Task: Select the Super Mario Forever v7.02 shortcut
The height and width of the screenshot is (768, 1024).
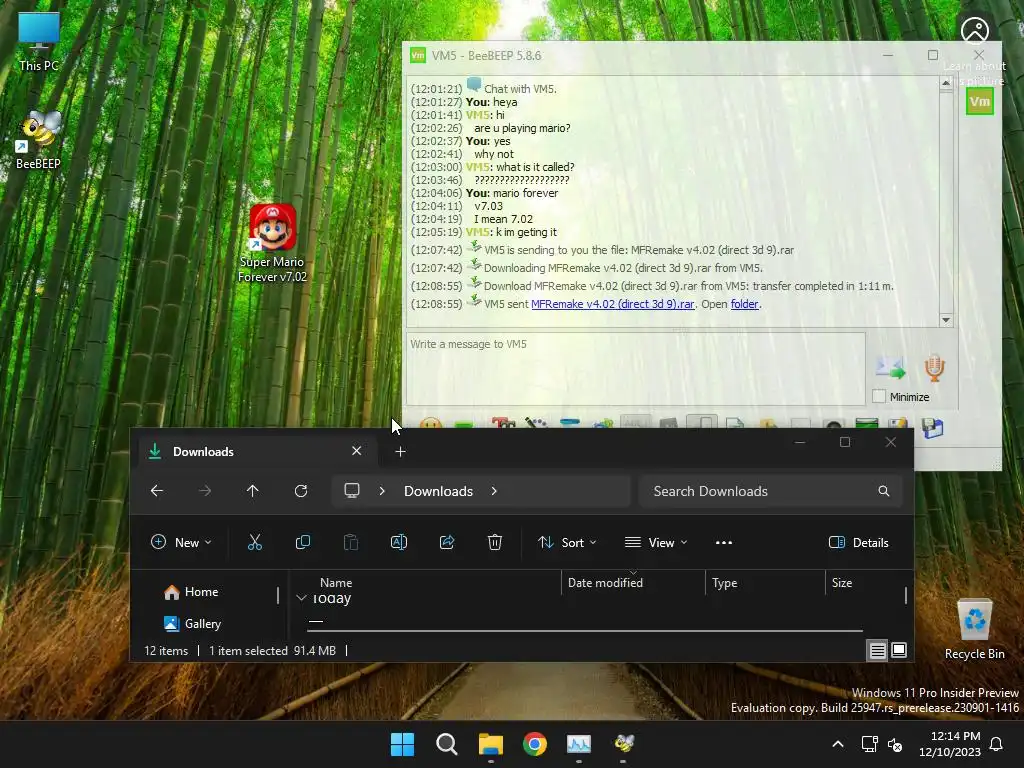Action: tap(272, 243)
